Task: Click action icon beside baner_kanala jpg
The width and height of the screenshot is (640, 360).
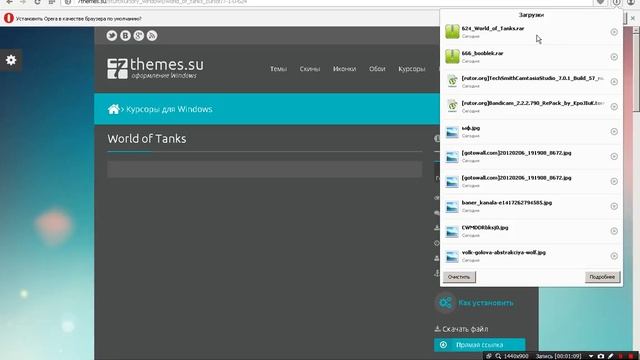Action: pos(614,206)
